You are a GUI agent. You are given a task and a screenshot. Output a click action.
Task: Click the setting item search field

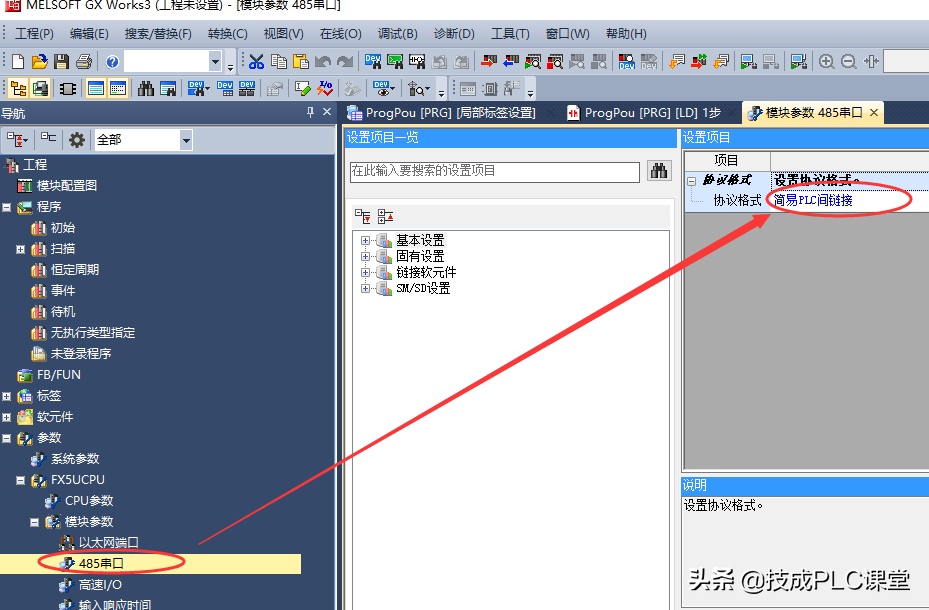tap(494, 171)
